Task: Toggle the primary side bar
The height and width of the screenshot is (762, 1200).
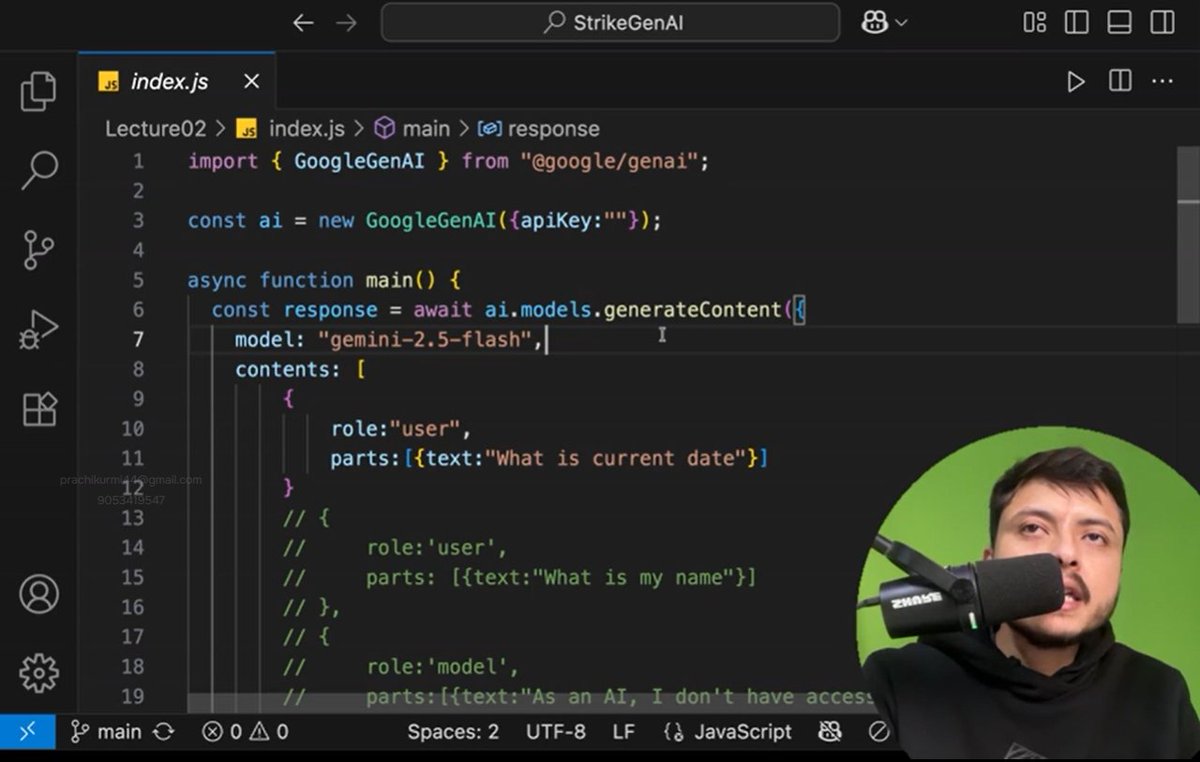Action: click(x=1077, y=22)
